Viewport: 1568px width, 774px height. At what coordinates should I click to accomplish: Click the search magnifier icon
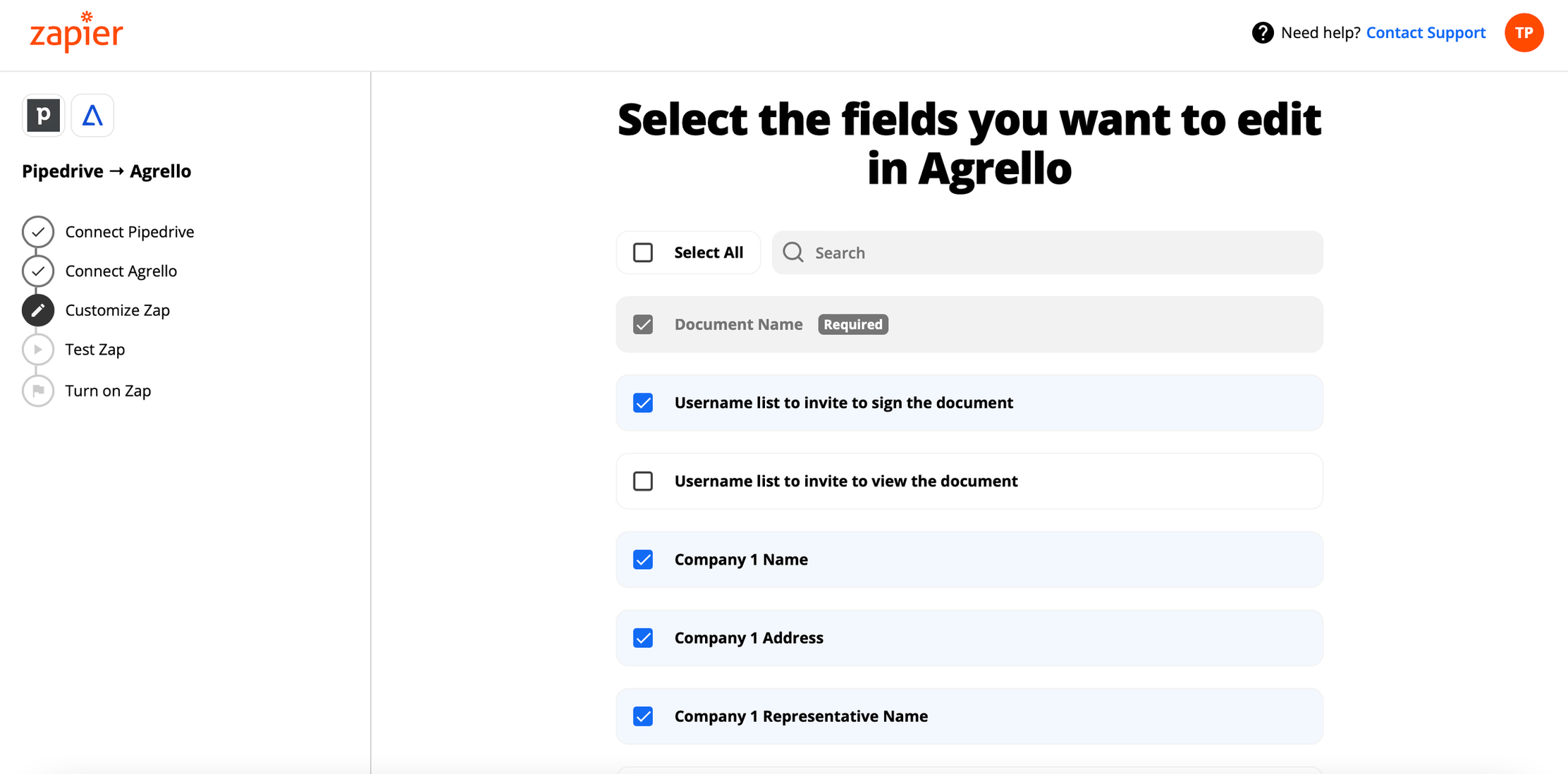click(793, 252)
